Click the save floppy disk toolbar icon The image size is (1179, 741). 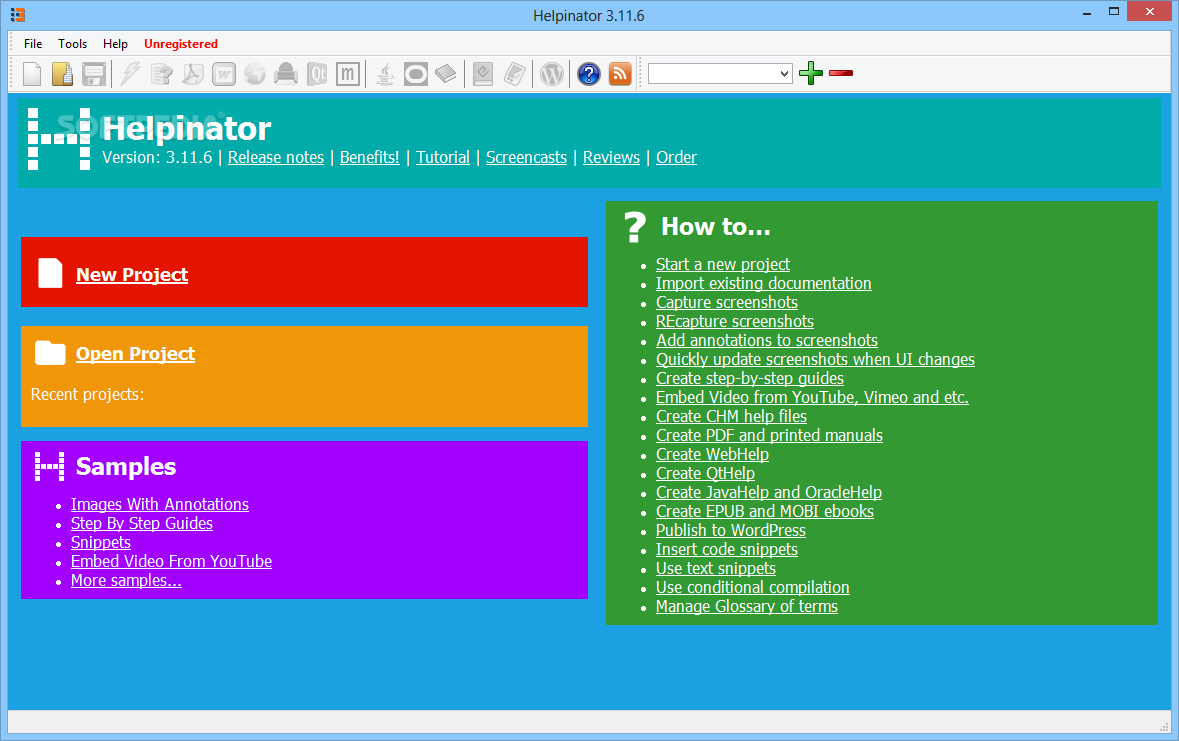(x=94, y=74)
